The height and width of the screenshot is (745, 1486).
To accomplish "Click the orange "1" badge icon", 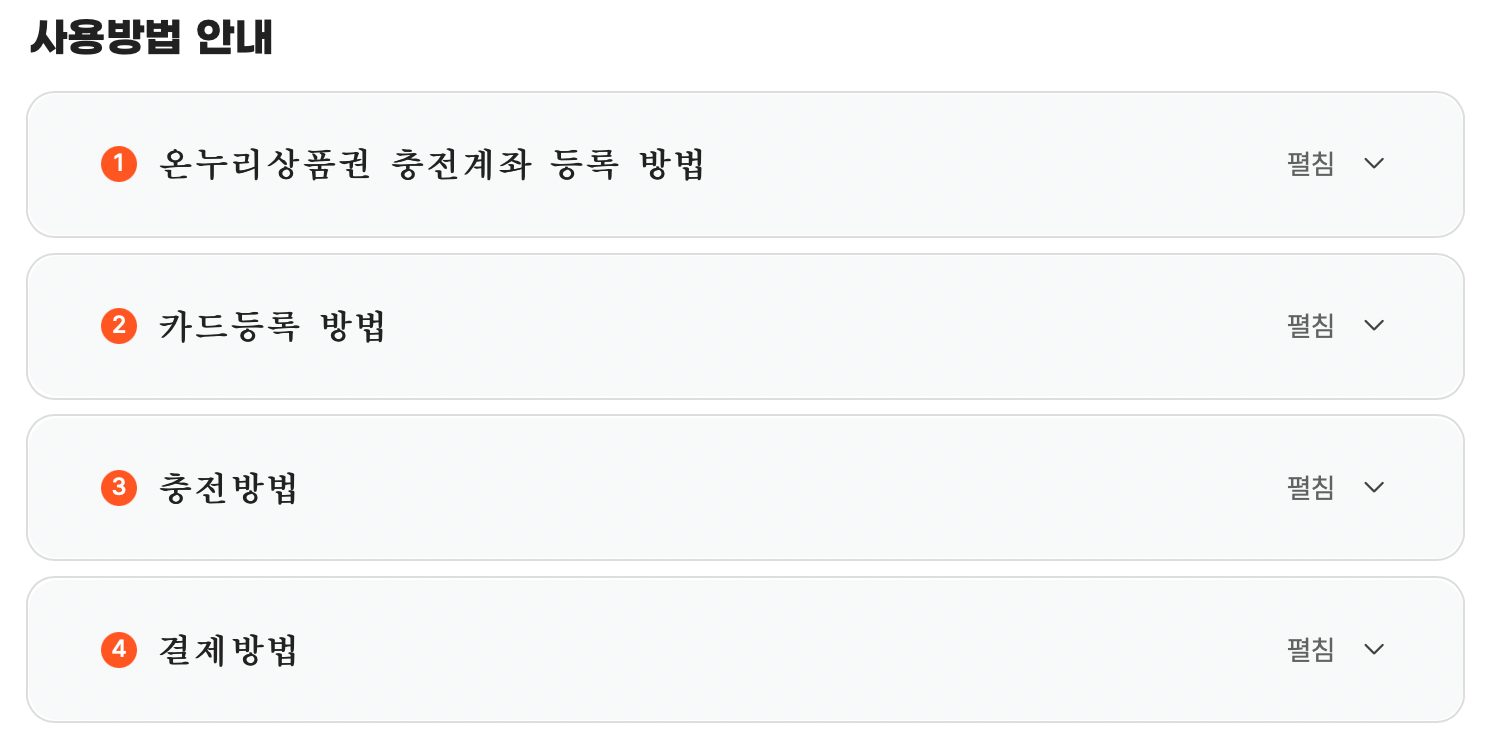I will click(x=118, y=163).
